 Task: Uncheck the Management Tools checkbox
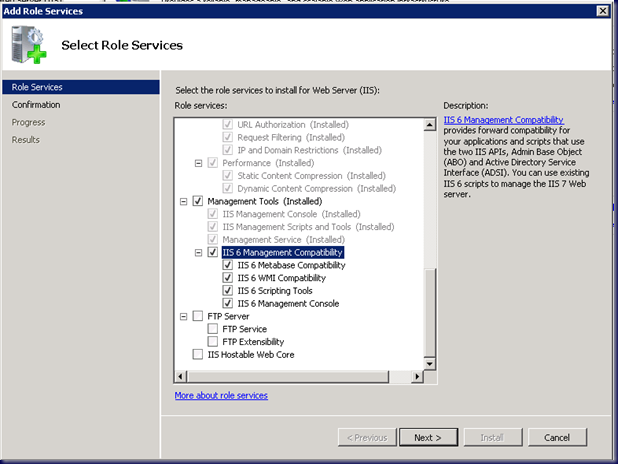pyautogui.click(x=197, y=201)
